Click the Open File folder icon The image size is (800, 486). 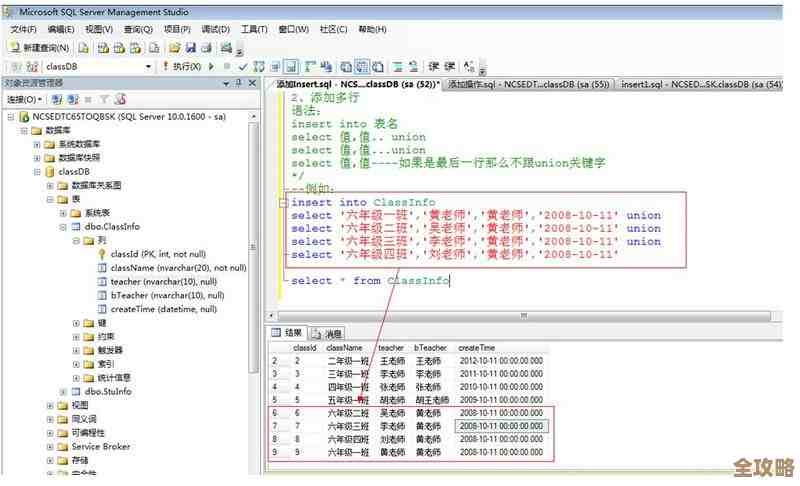[174, 48]
